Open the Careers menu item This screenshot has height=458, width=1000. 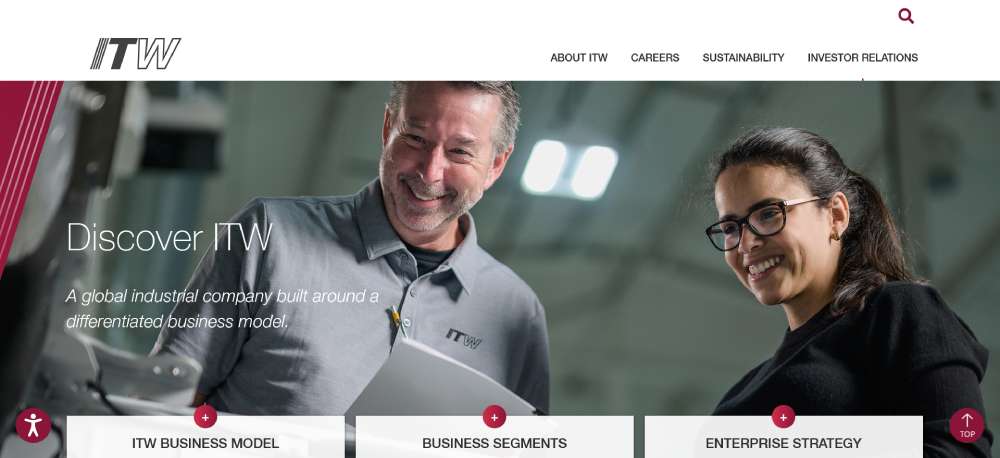click(x=655, y=57)
